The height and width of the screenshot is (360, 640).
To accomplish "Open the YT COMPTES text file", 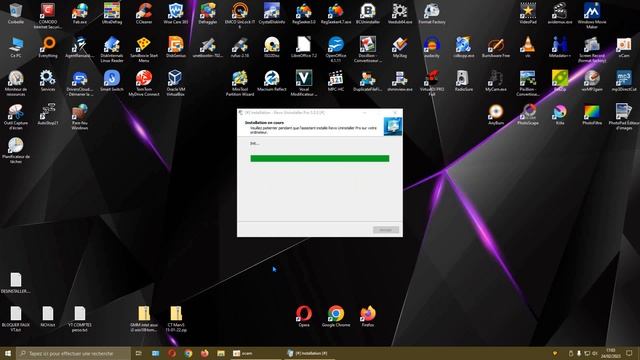I will 80,318.
